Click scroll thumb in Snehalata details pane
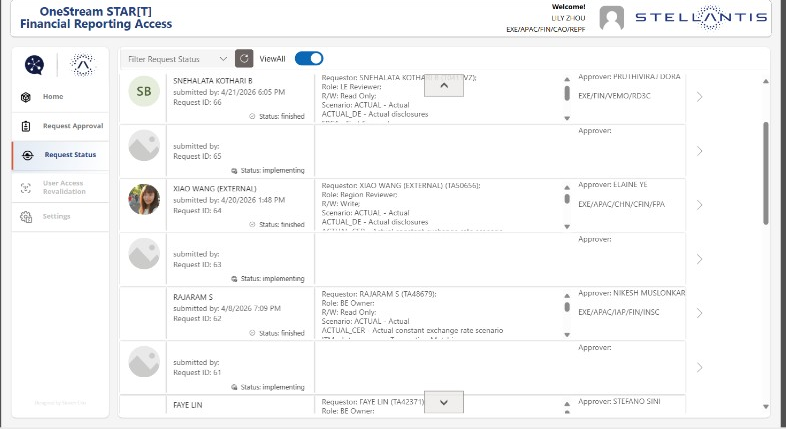Screen dimensions: 786x429 (567, 93)
